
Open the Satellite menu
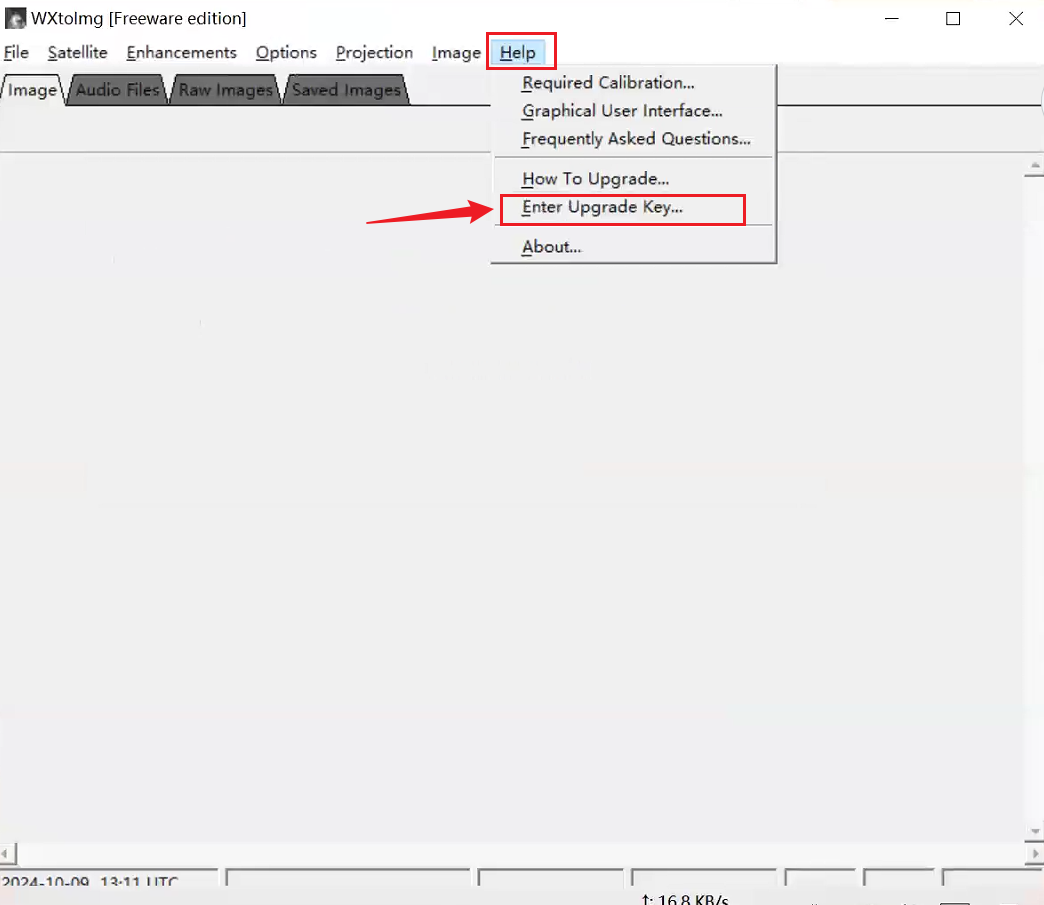point(77,53)
